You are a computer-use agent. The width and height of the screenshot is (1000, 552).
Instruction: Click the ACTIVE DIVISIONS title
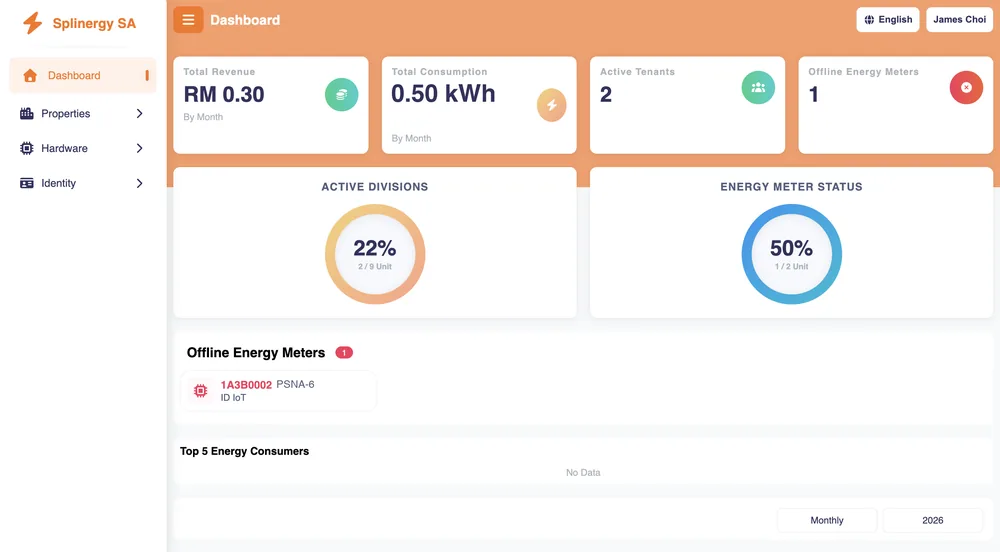coord(375,187)
